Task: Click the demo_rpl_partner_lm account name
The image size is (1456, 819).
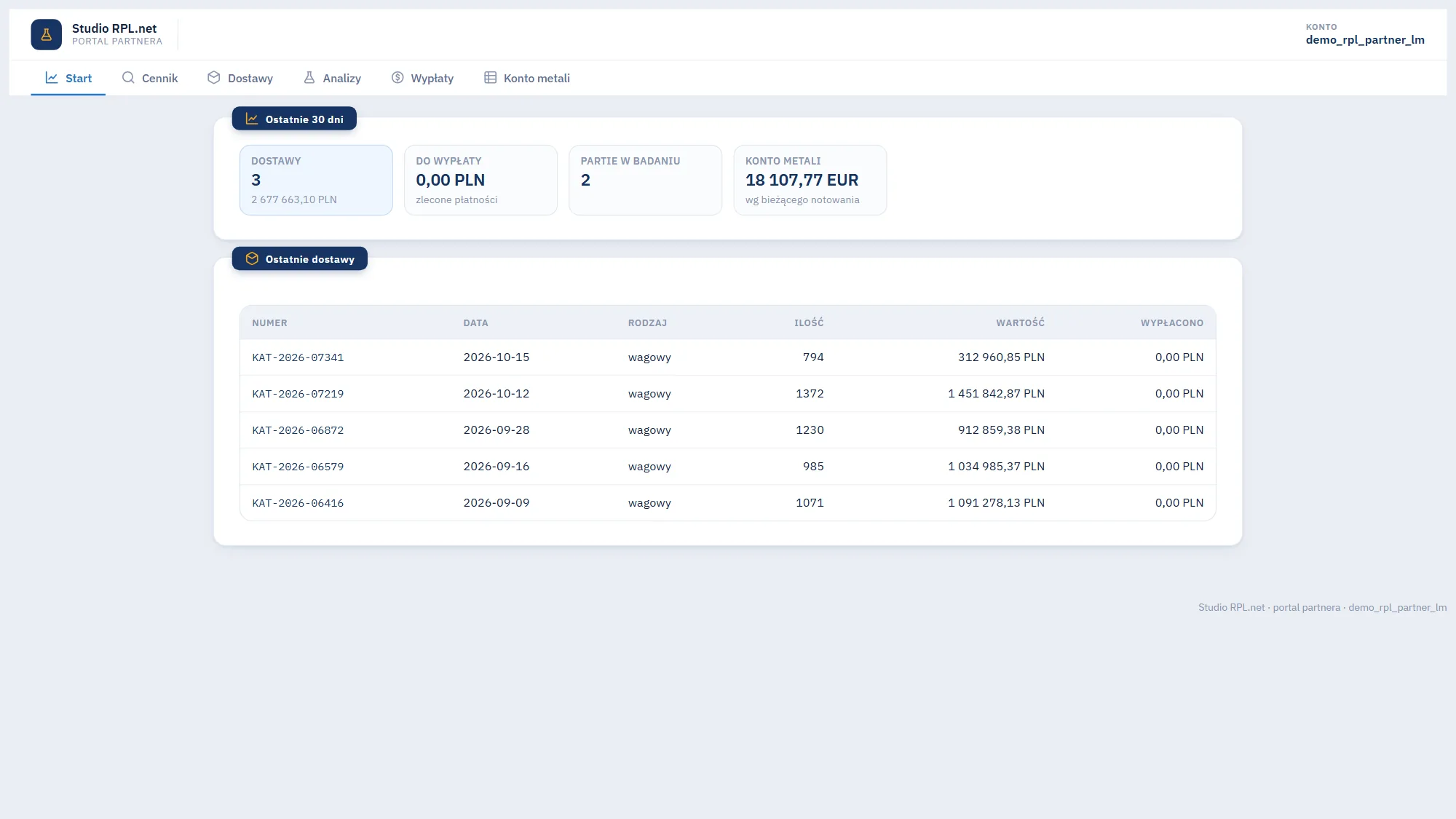Action: point(1365,40)
